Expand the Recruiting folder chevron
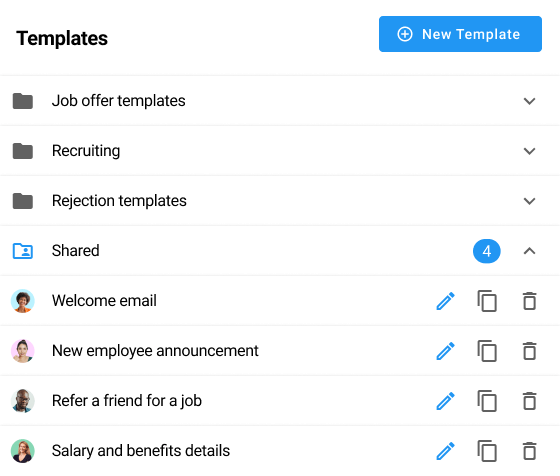Screen dimensions: 560x476 529,151
